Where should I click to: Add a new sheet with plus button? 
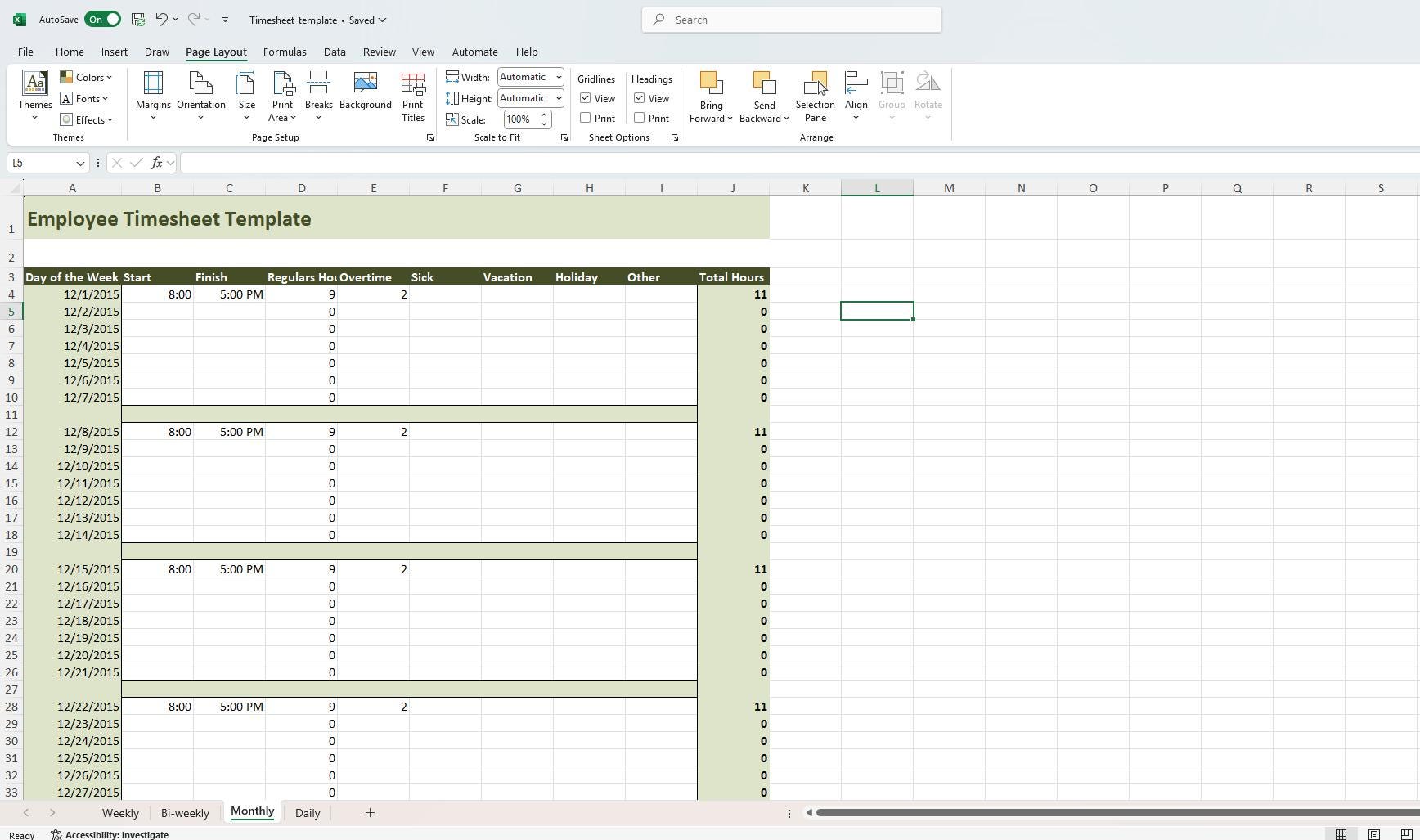pos(370,812)
